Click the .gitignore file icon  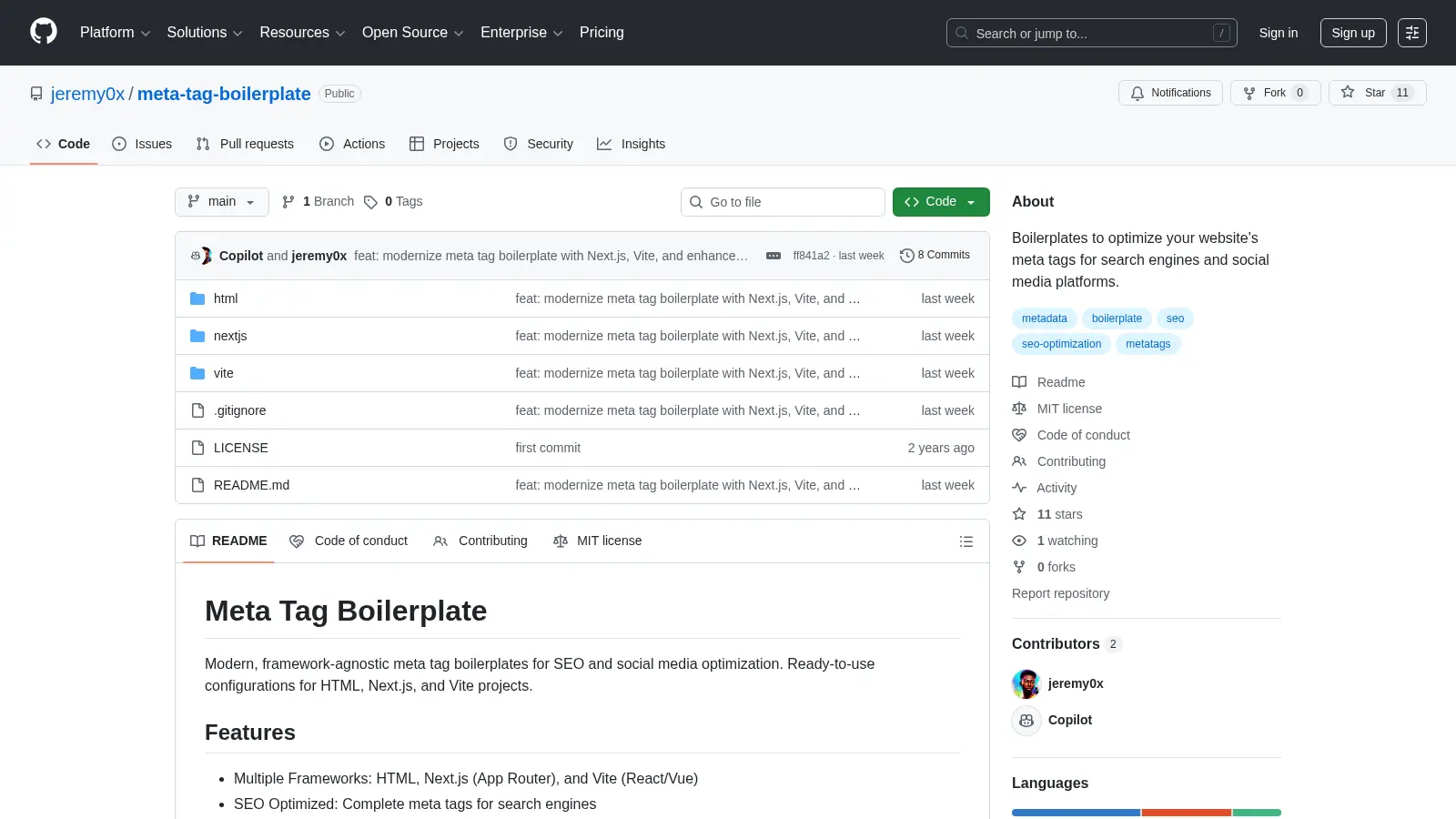point(197,410)
